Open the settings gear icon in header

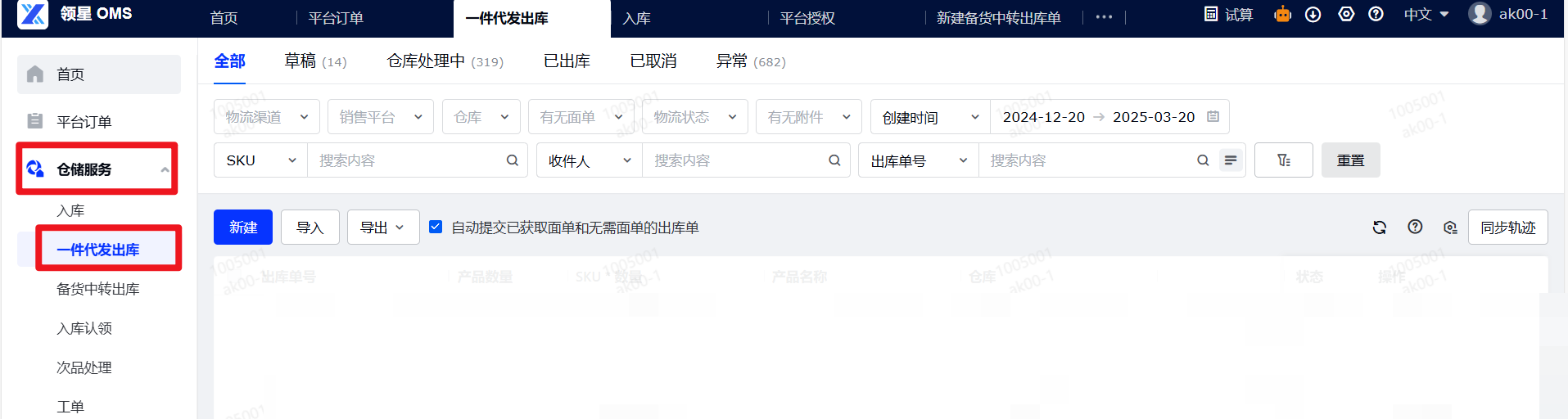(1346, 14)
